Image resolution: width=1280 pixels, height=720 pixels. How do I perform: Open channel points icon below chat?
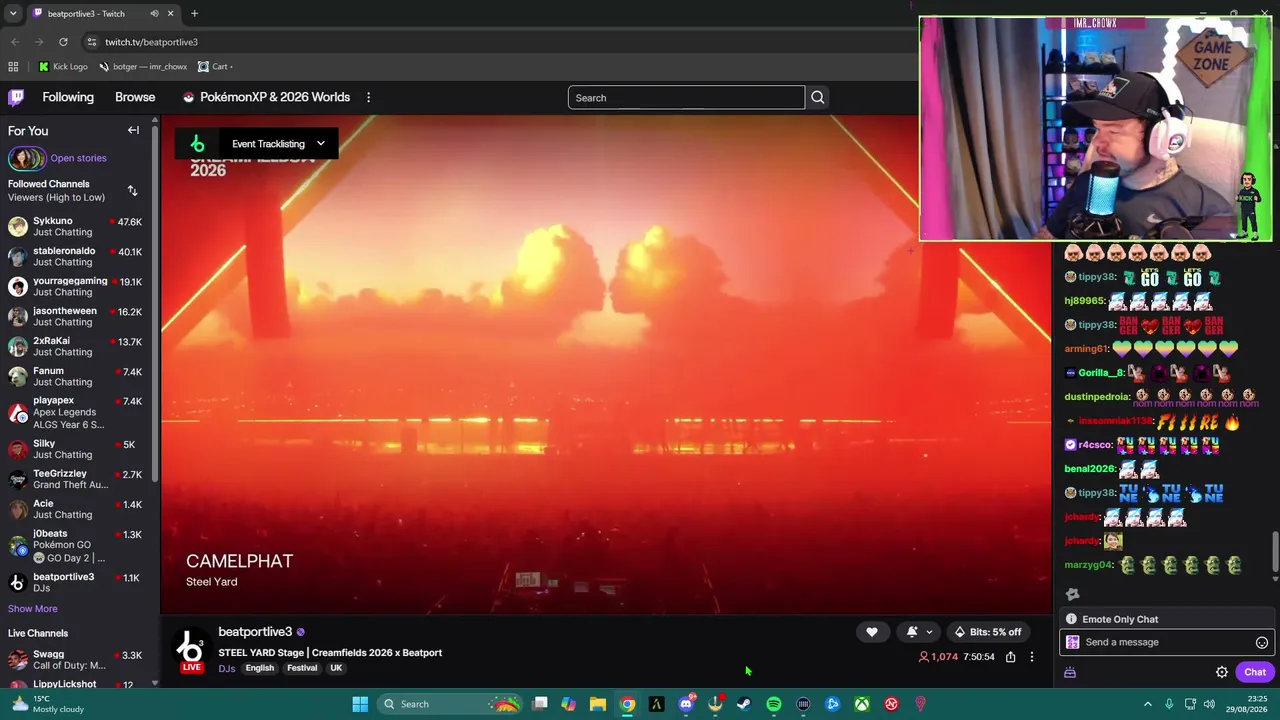pyautogui.click(x=1070, y=672)
